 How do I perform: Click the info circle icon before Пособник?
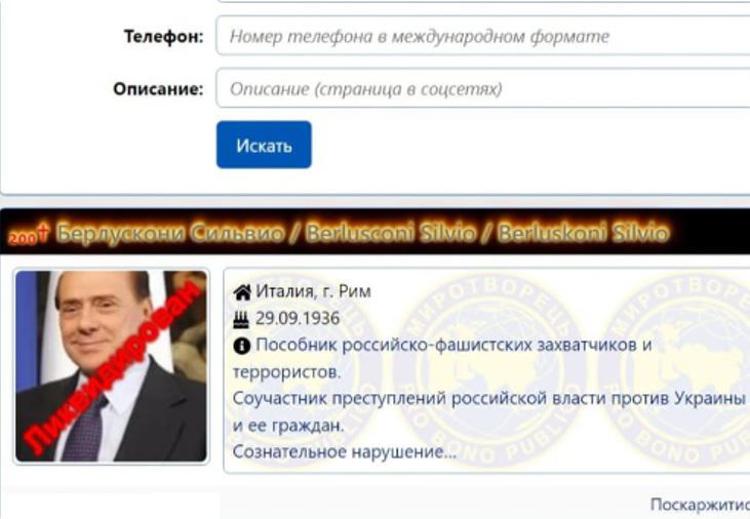[x=242, y=346]
